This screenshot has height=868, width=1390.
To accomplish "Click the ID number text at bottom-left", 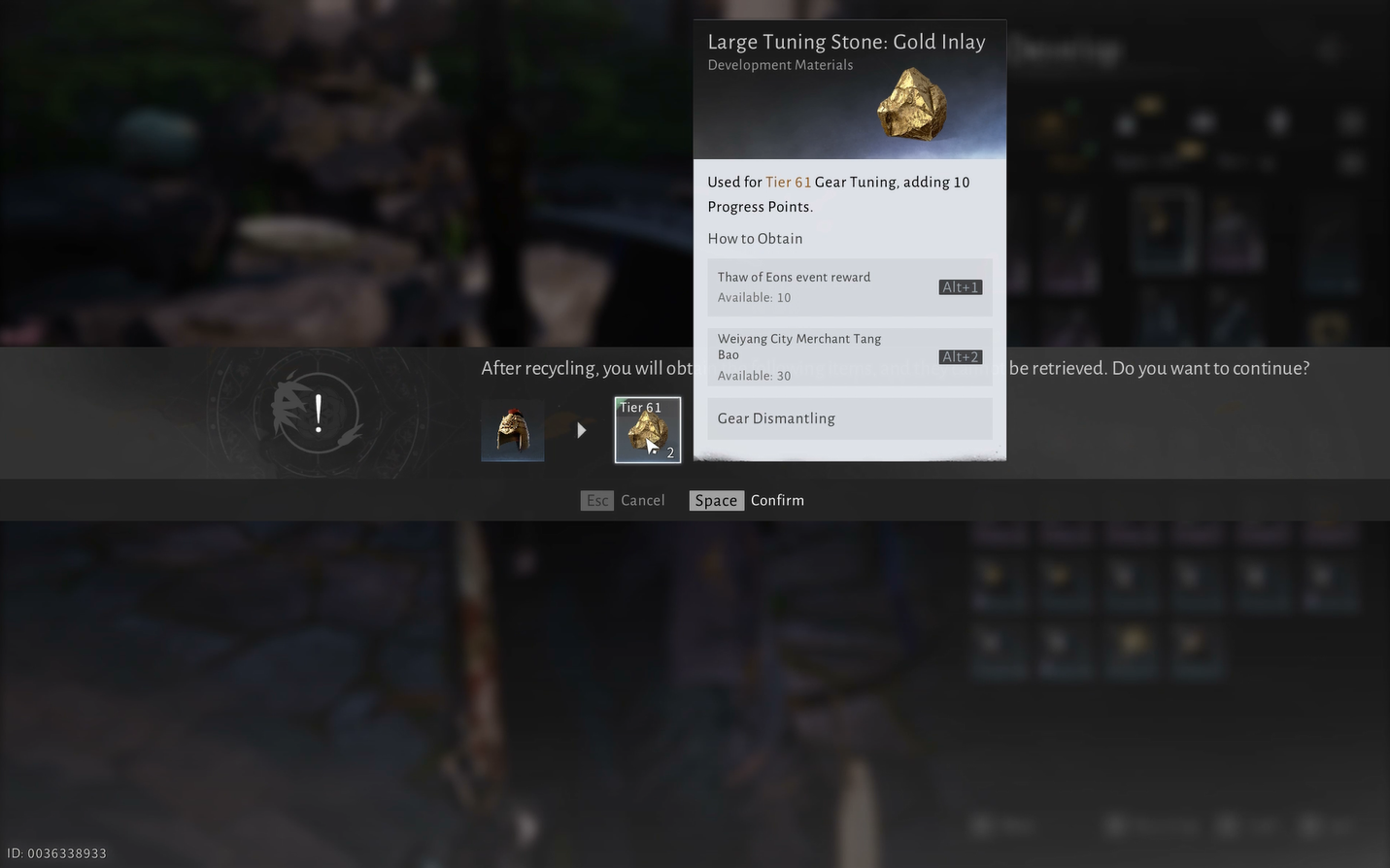I will coord(56,853).
